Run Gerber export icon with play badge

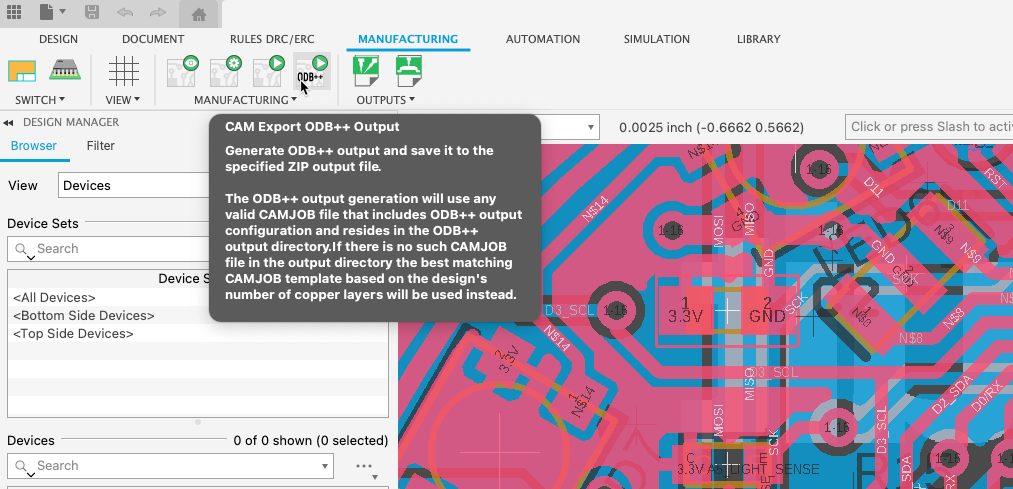269,71
